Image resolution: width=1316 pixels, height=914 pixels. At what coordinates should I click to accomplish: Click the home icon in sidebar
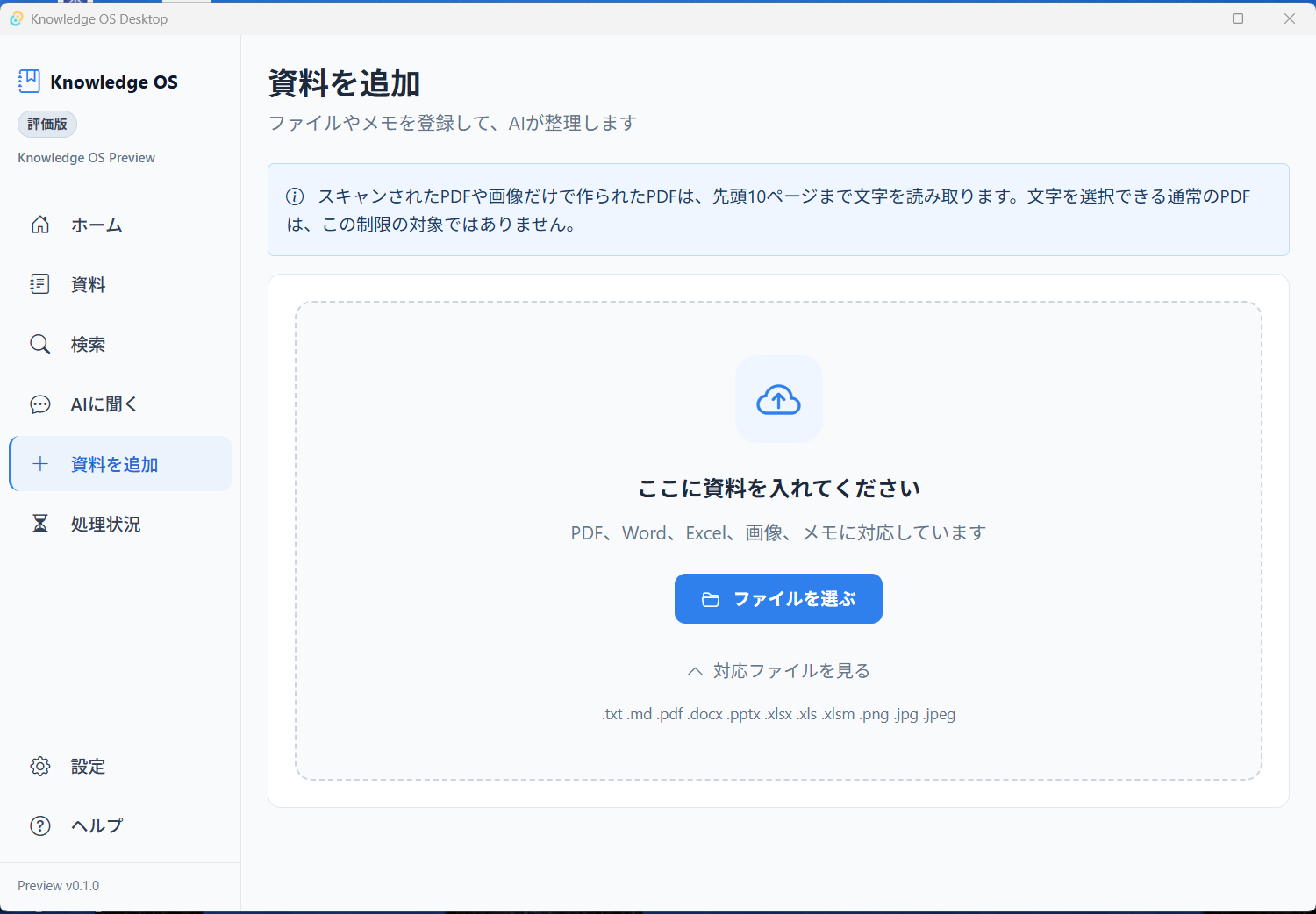click(40, 225)
